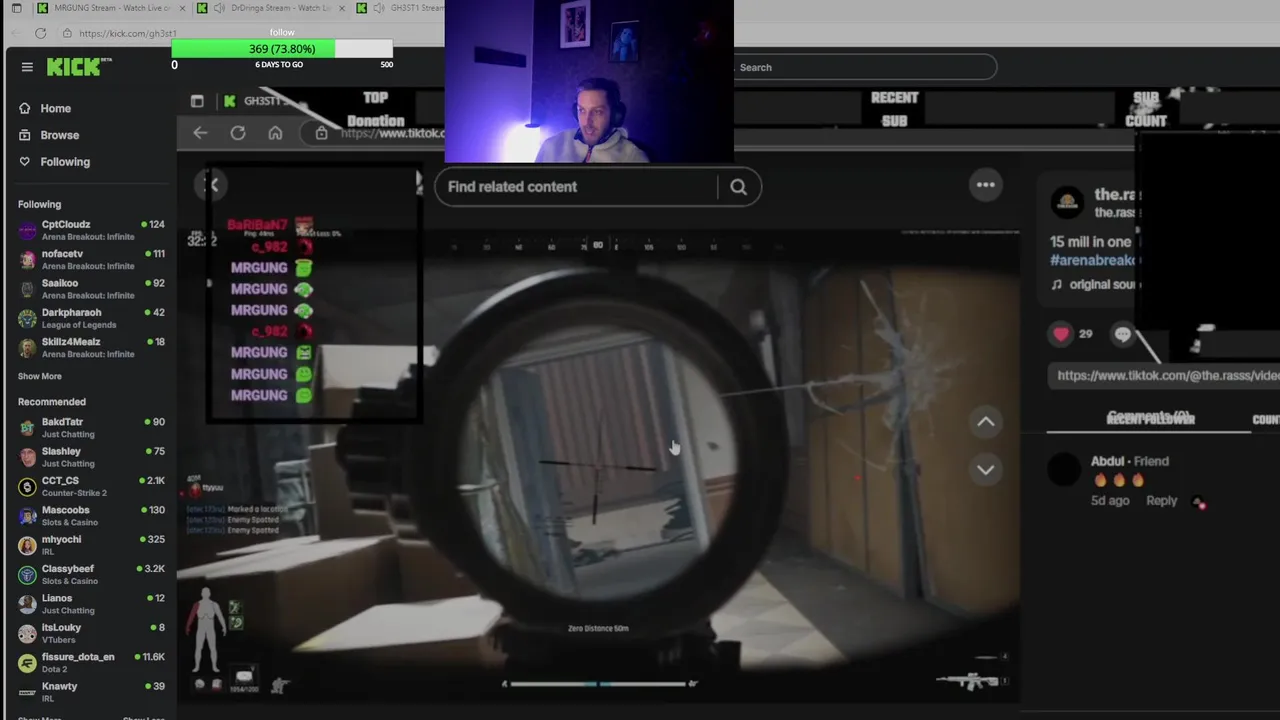
Task: Expand Following list with Show More
Action: [40, 376]
